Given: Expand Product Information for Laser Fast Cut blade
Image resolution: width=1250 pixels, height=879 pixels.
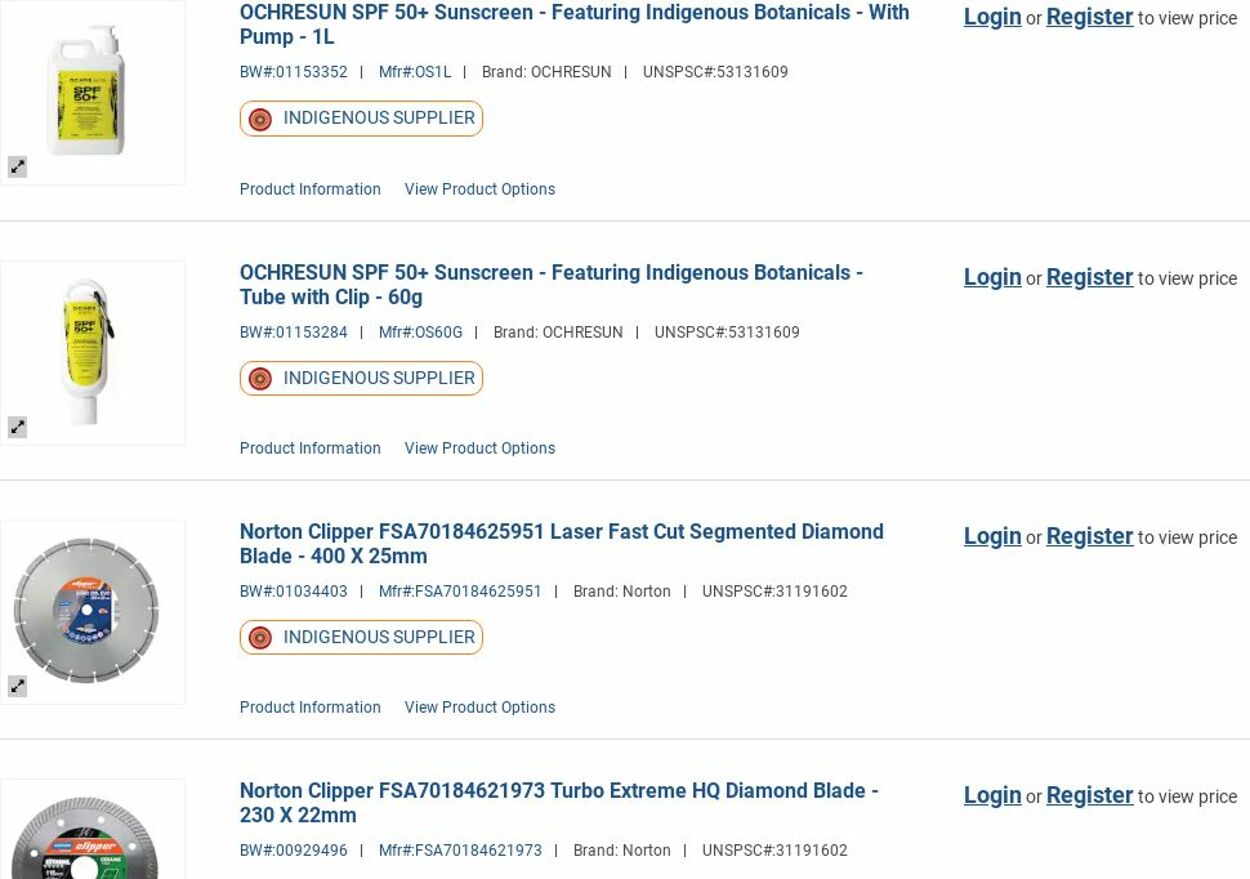Looking at the screenshot, I should [310, 707].
